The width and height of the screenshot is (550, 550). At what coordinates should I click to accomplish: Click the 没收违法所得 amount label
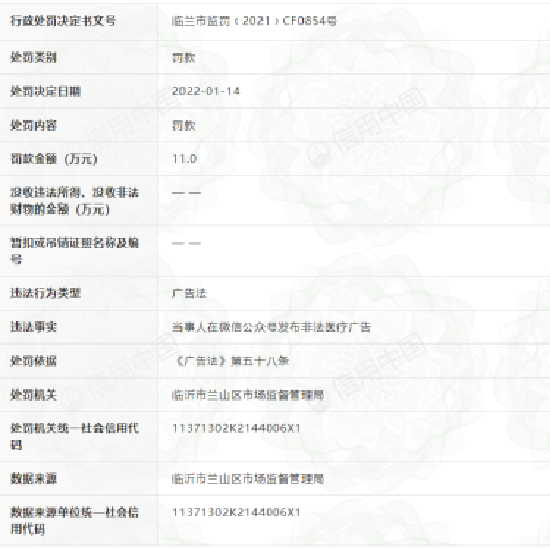(74, 201)
